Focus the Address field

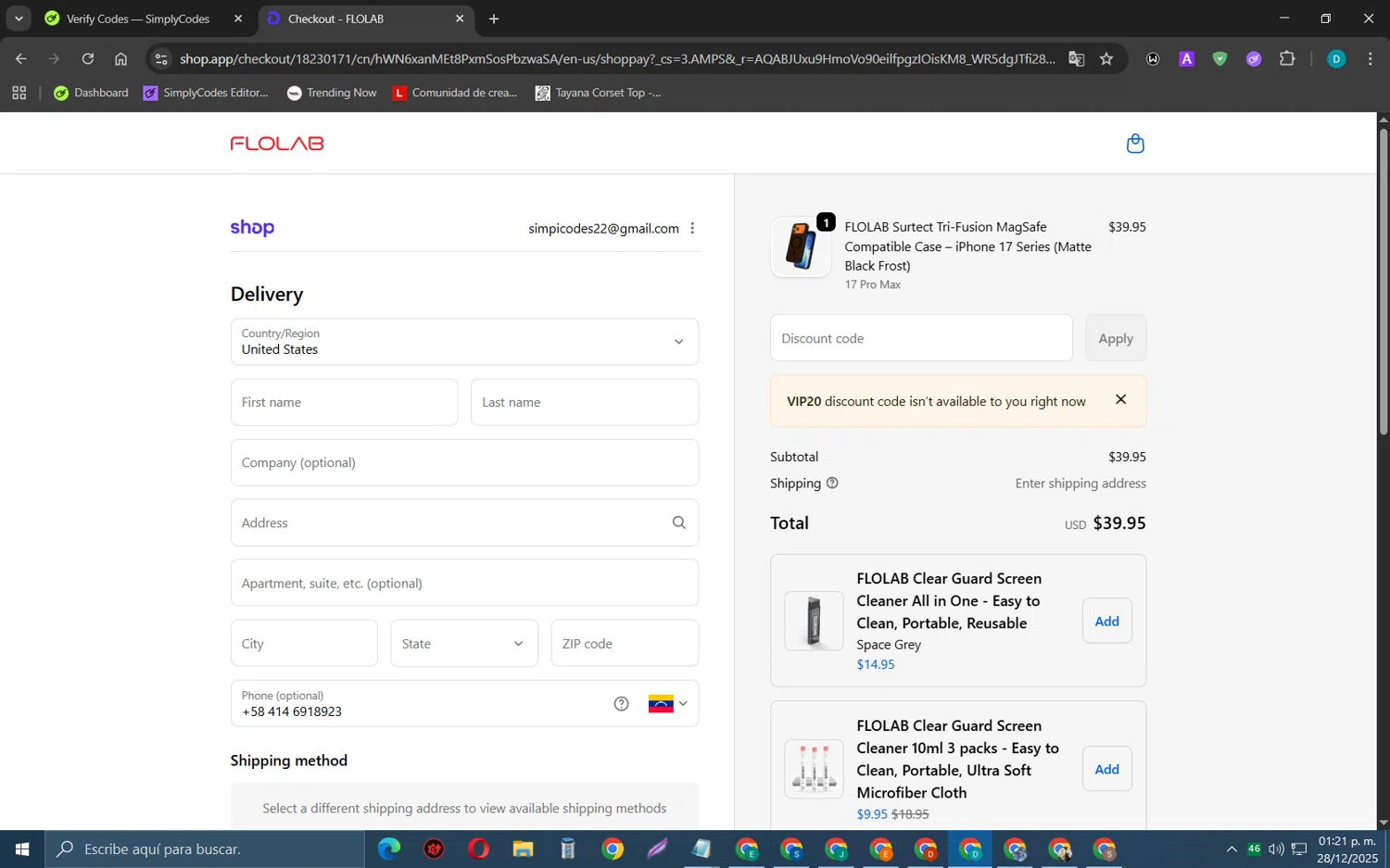point(464,522)
